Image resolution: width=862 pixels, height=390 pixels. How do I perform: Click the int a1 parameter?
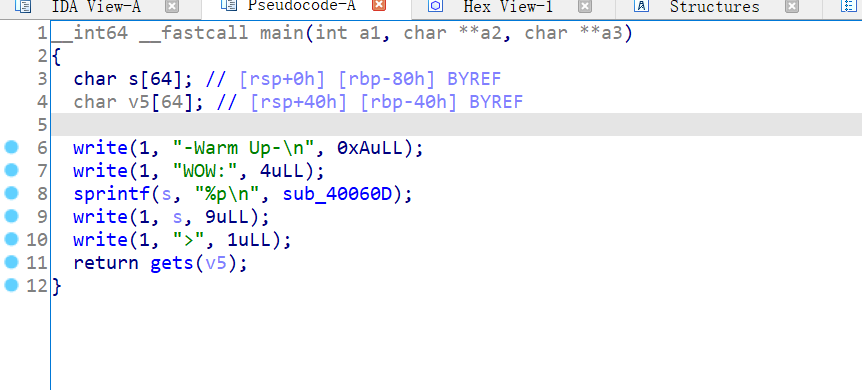[x=348, y=34]
